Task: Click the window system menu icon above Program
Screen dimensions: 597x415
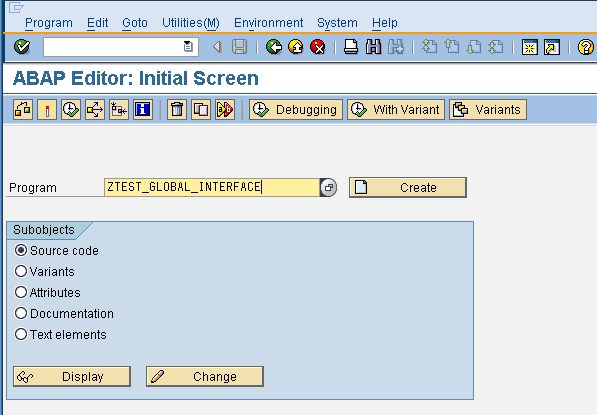Action: coord(16,7)
